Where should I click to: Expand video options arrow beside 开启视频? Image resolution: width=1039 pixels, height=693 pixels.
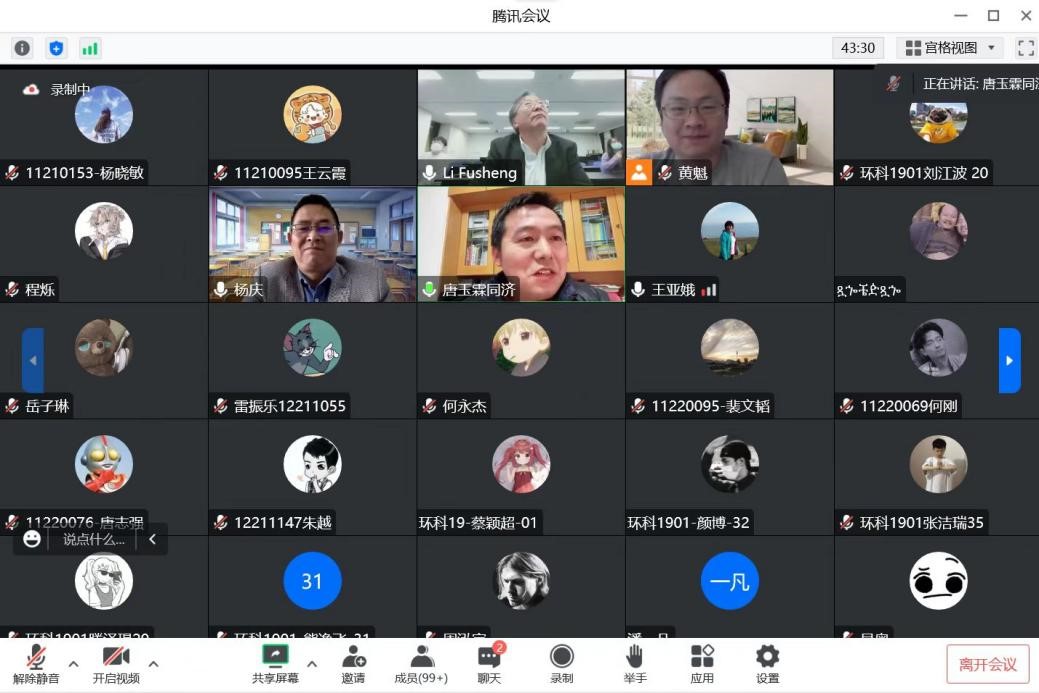pyautogui.click(x=153, y=663)
